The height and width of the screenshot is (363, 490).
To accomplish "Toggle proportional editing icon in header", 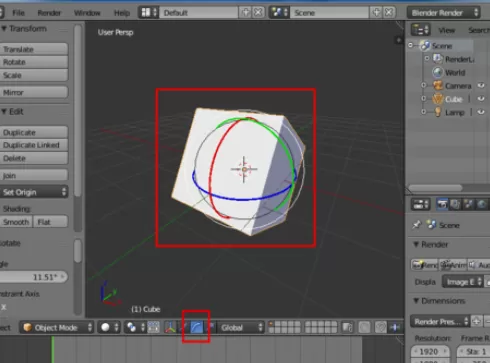I will (x=364, y=327).
